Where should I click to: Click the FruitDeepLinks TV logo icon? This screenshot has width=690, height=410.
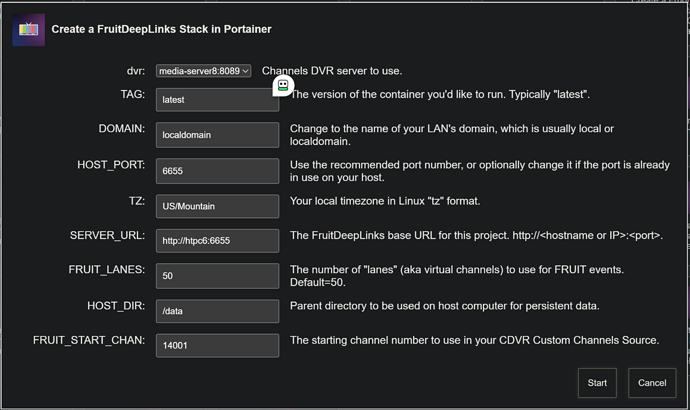pyautogui.click(x=29, y=29)
